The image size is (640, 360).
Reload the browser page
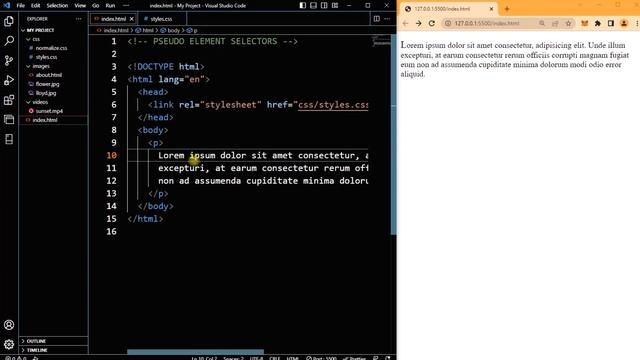pyautogui.click(x=431, y=23)
